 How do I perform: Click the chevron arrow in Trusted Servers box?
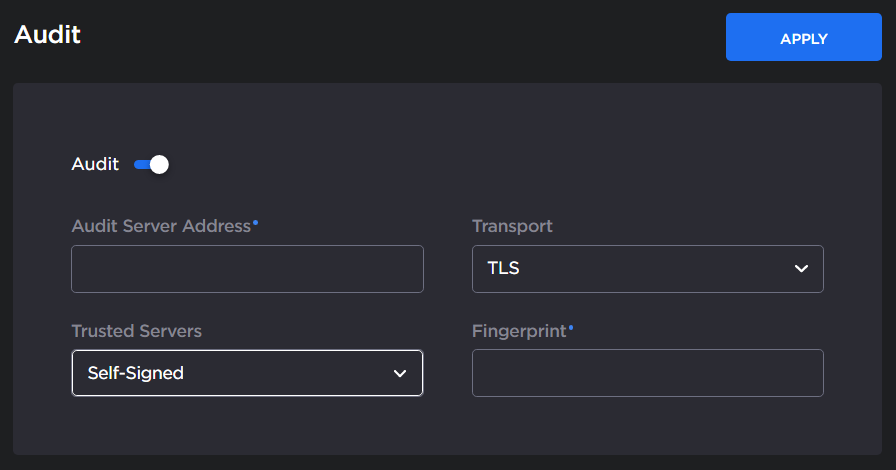tap(400, 373)
